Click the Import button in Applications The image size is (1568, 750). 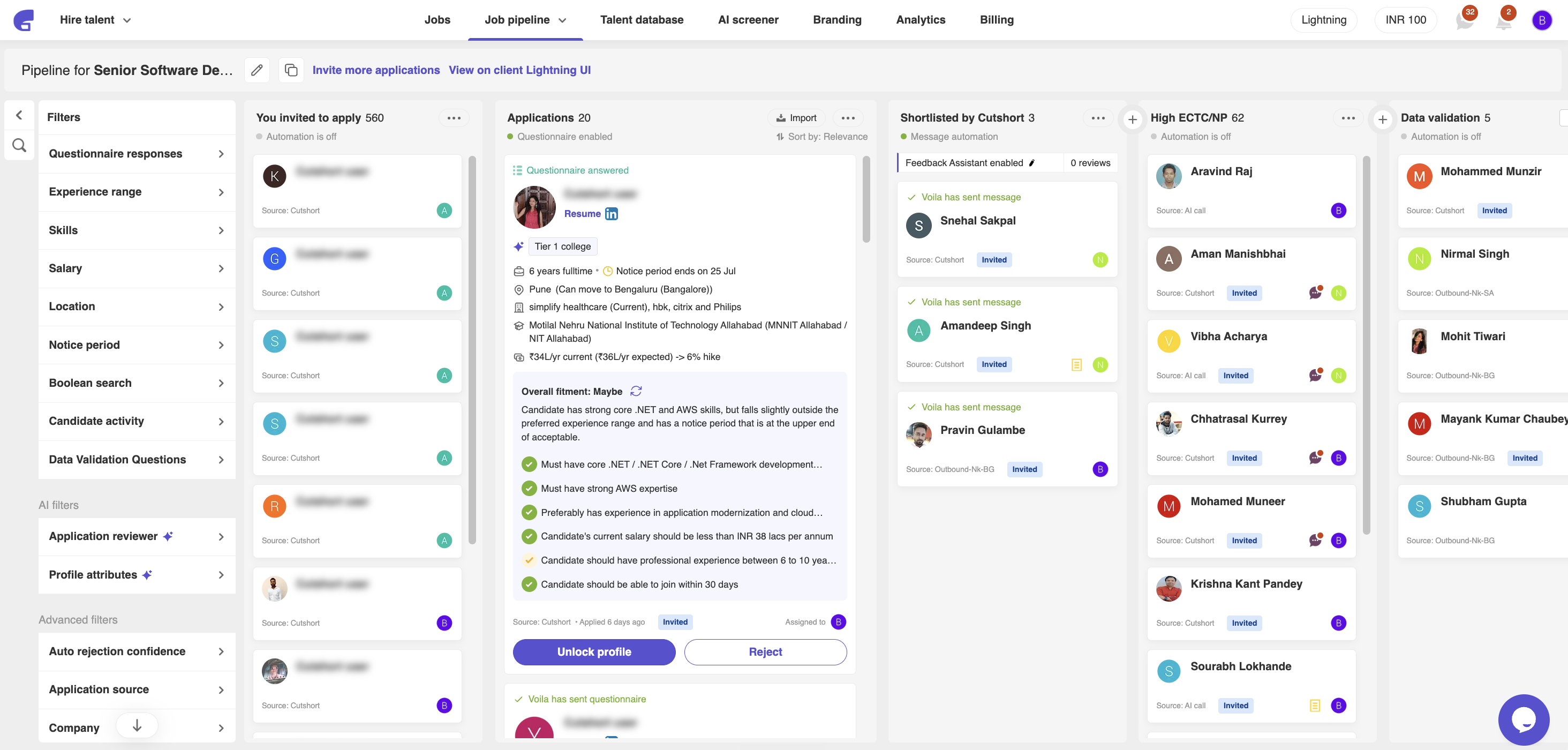pyautogui.click(x=796, y=118)
